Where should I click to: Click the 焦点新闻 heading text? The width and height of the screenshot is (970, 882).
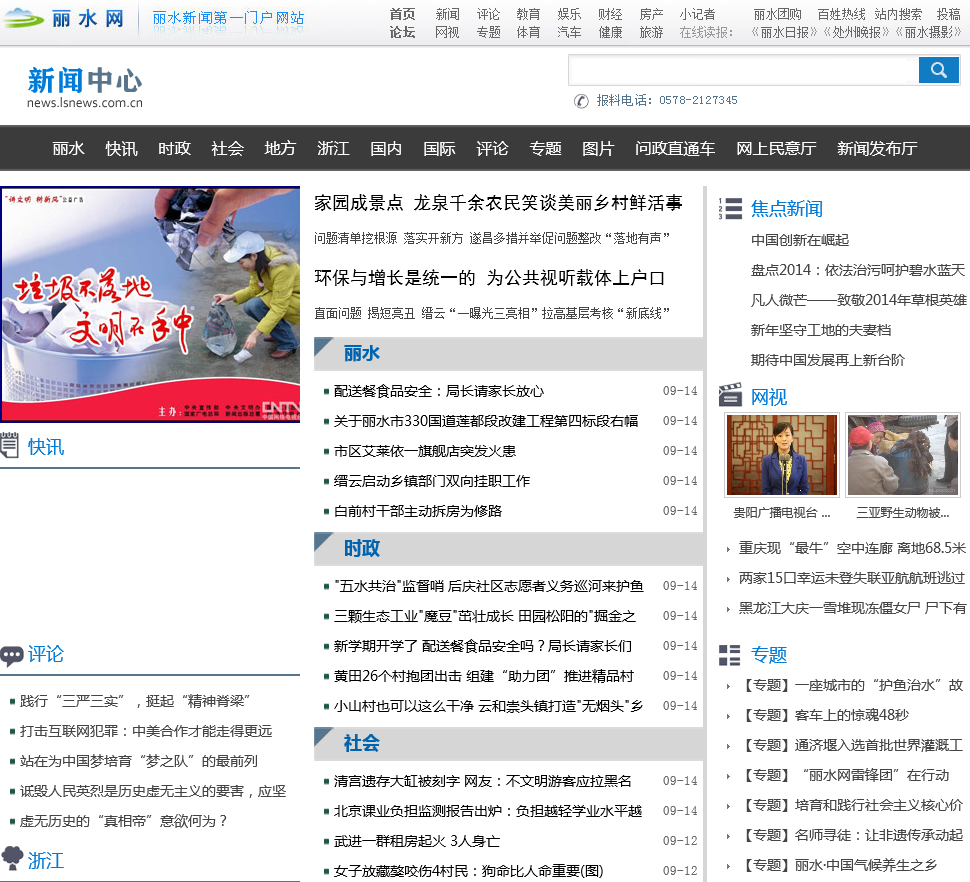pyautogui.click(x=787, y=208)
